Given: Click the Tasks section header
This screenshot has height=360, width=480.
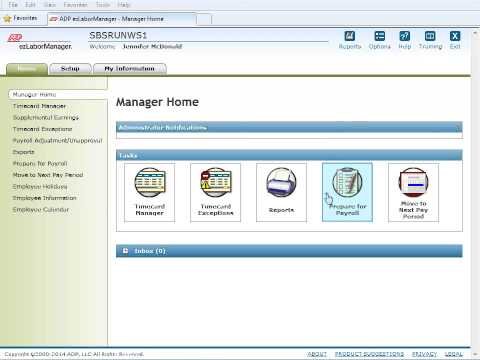Looking at the screenshot, I should tap(289, 155).
